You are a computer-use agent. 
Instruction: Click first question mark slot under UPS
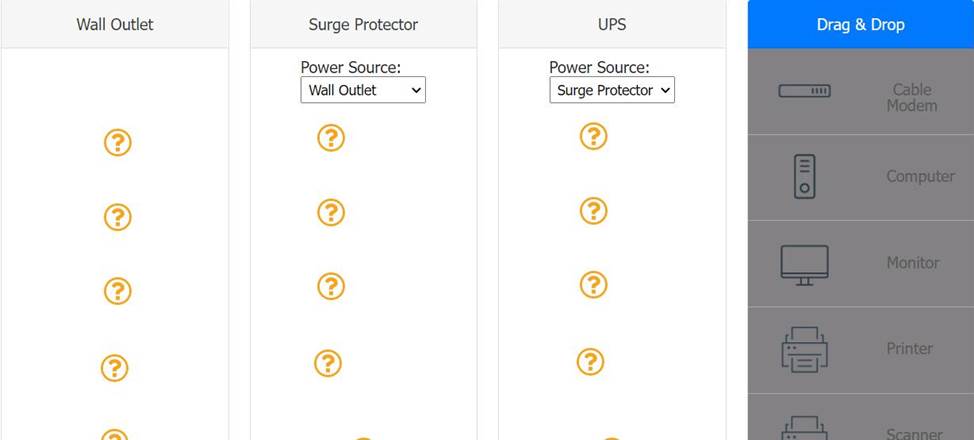tap(593, 136)
